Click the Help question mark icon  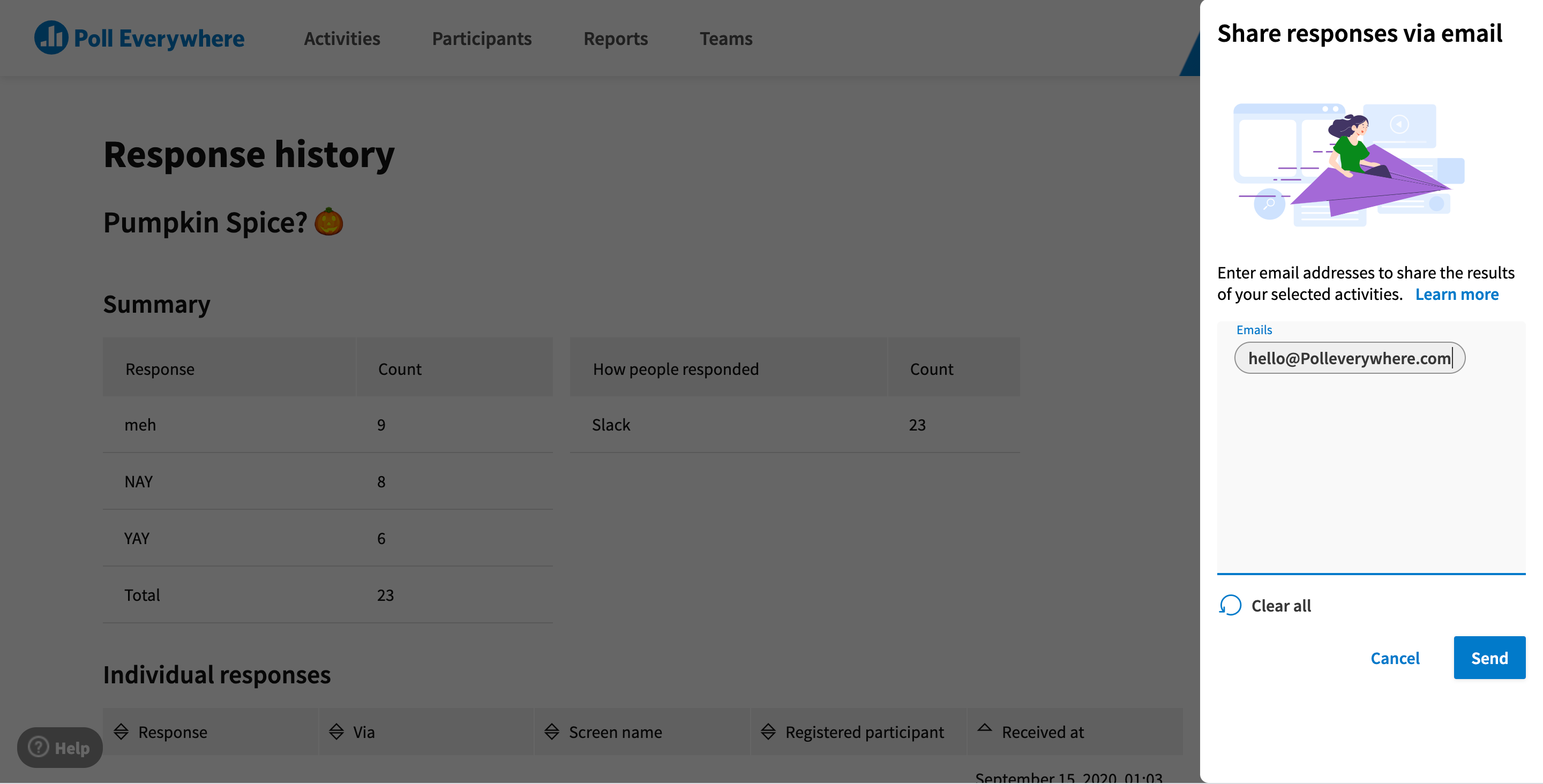click(x=39, y=747)
